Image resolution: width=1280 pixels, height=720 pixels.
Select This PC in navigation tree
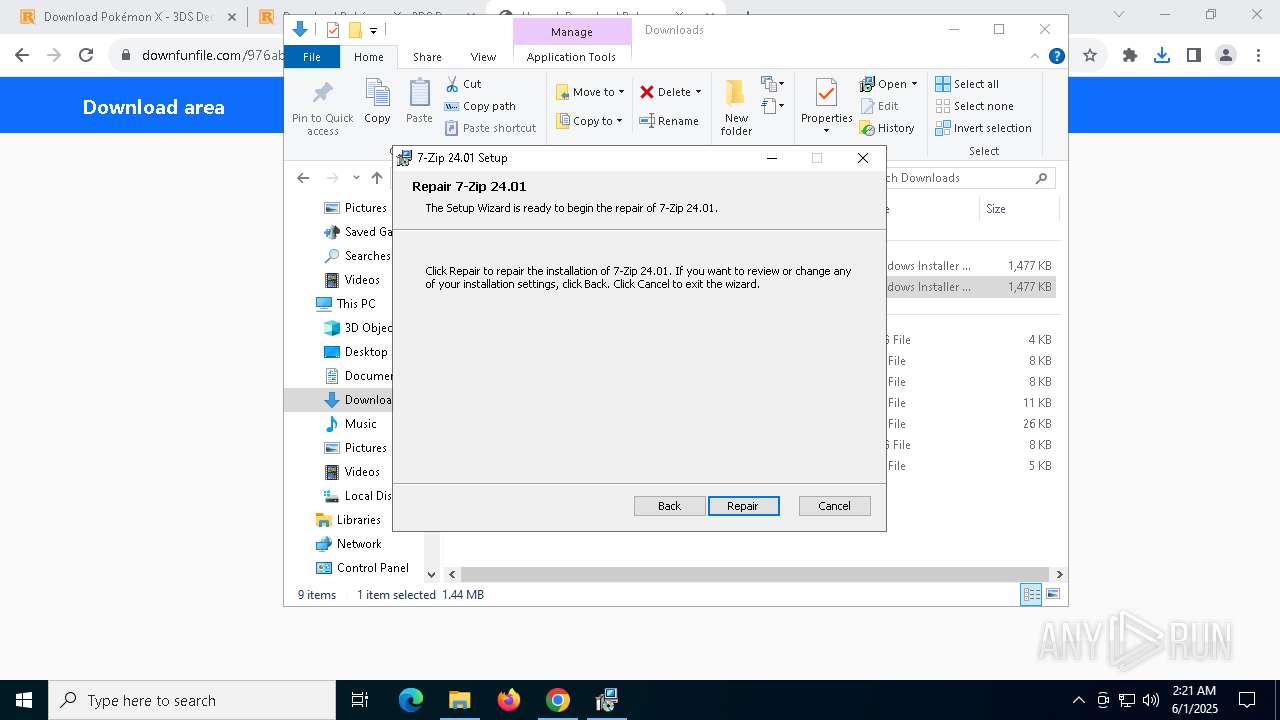pyautogui.click(x=345, y=304)
